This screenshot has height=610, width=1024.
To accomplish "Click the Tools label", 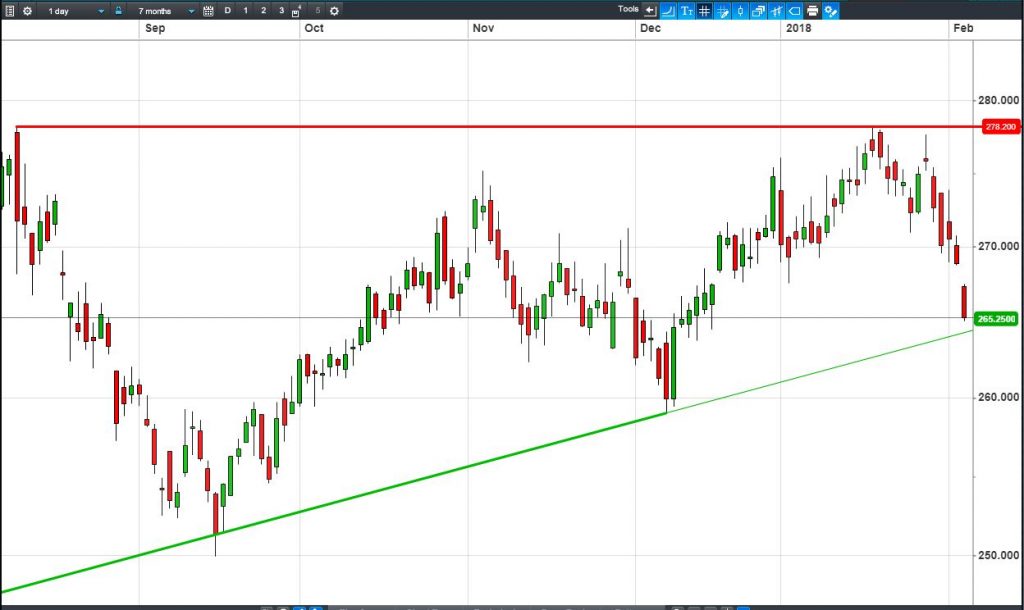I will [628, 9].
